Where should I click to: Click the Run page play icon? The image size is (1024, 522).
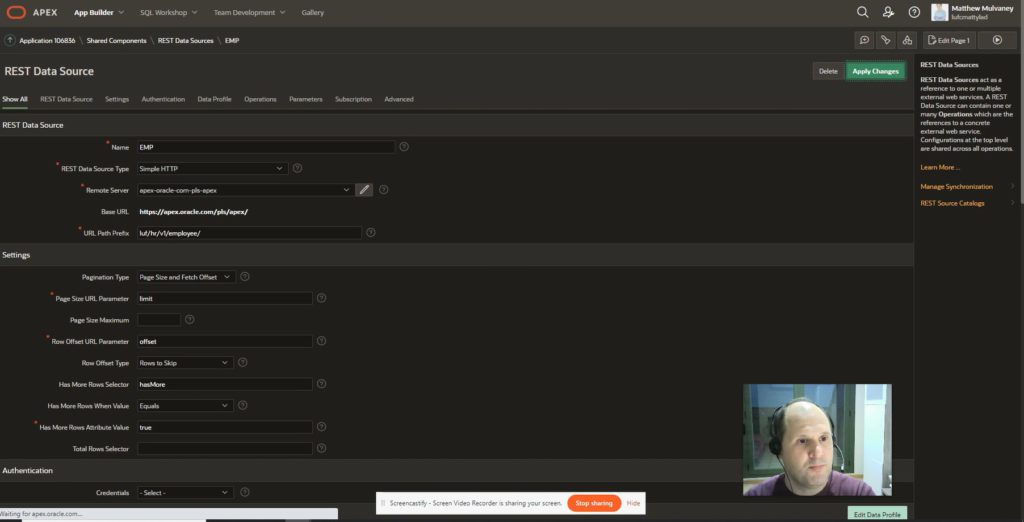click(x=997, y=41)
